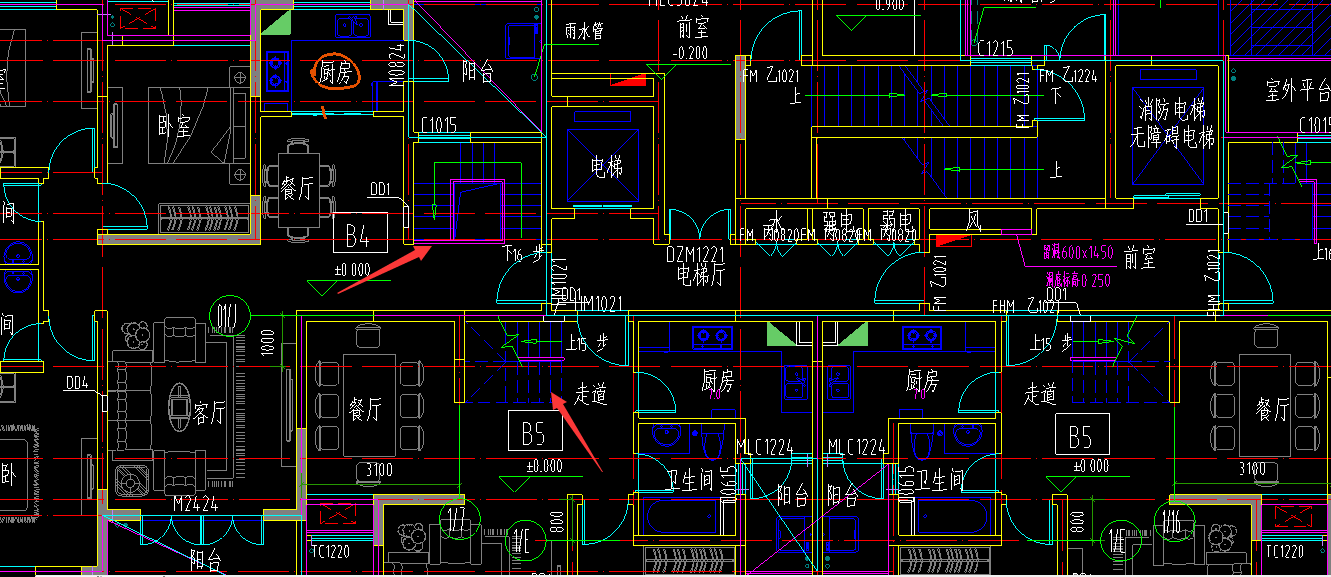Click the 电梯 label inside the elevator shaft
This screenshot has height=577, width=1331.
[x=607, y=167]
